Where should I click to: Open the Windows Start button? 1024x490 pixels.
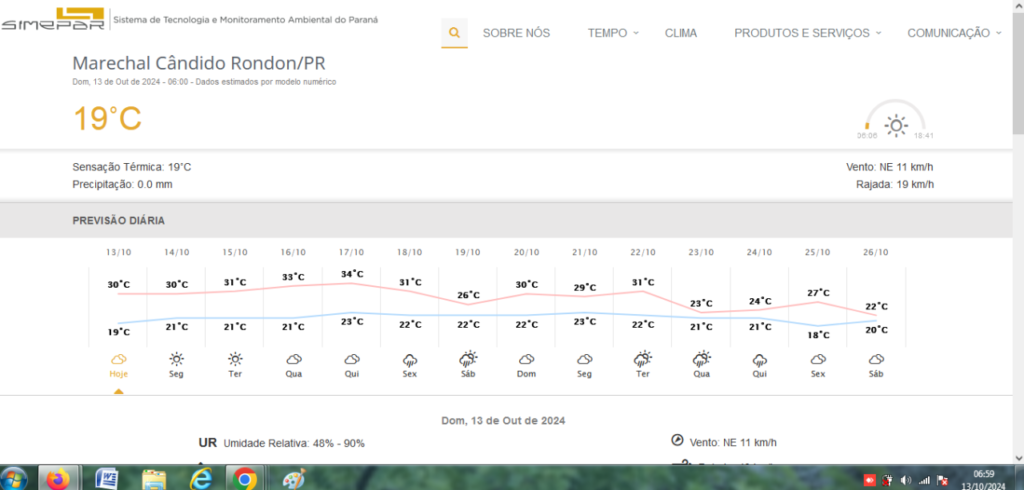point(14,479)
